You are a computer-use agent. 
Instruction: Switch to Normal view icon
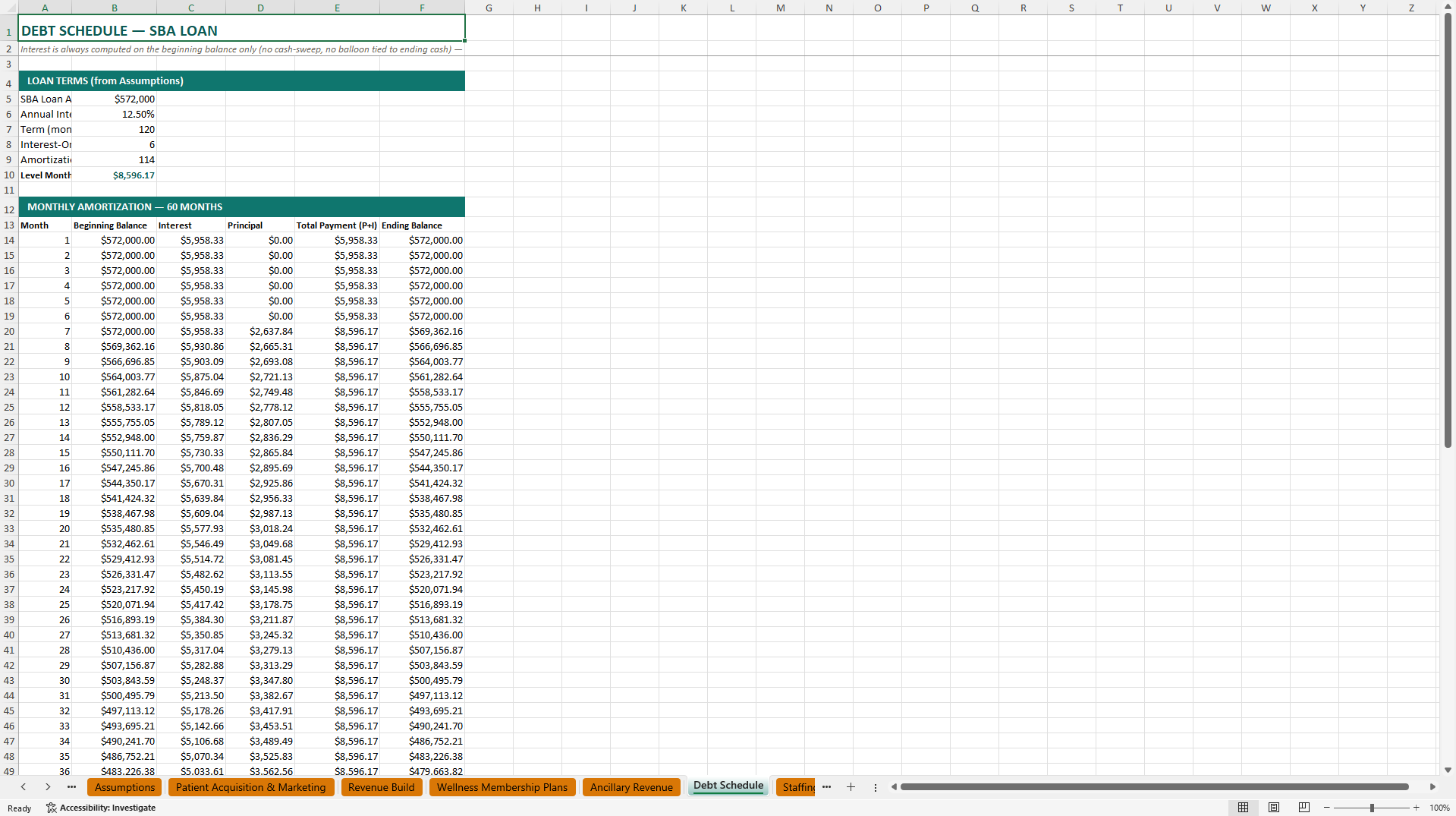point(1243,808)
